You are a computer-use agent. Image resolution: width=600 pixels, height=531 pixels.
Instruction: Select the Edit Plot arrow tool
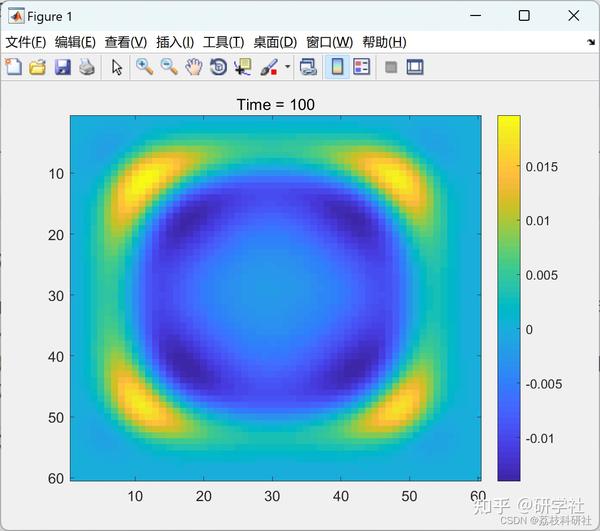tap(117, 67)
